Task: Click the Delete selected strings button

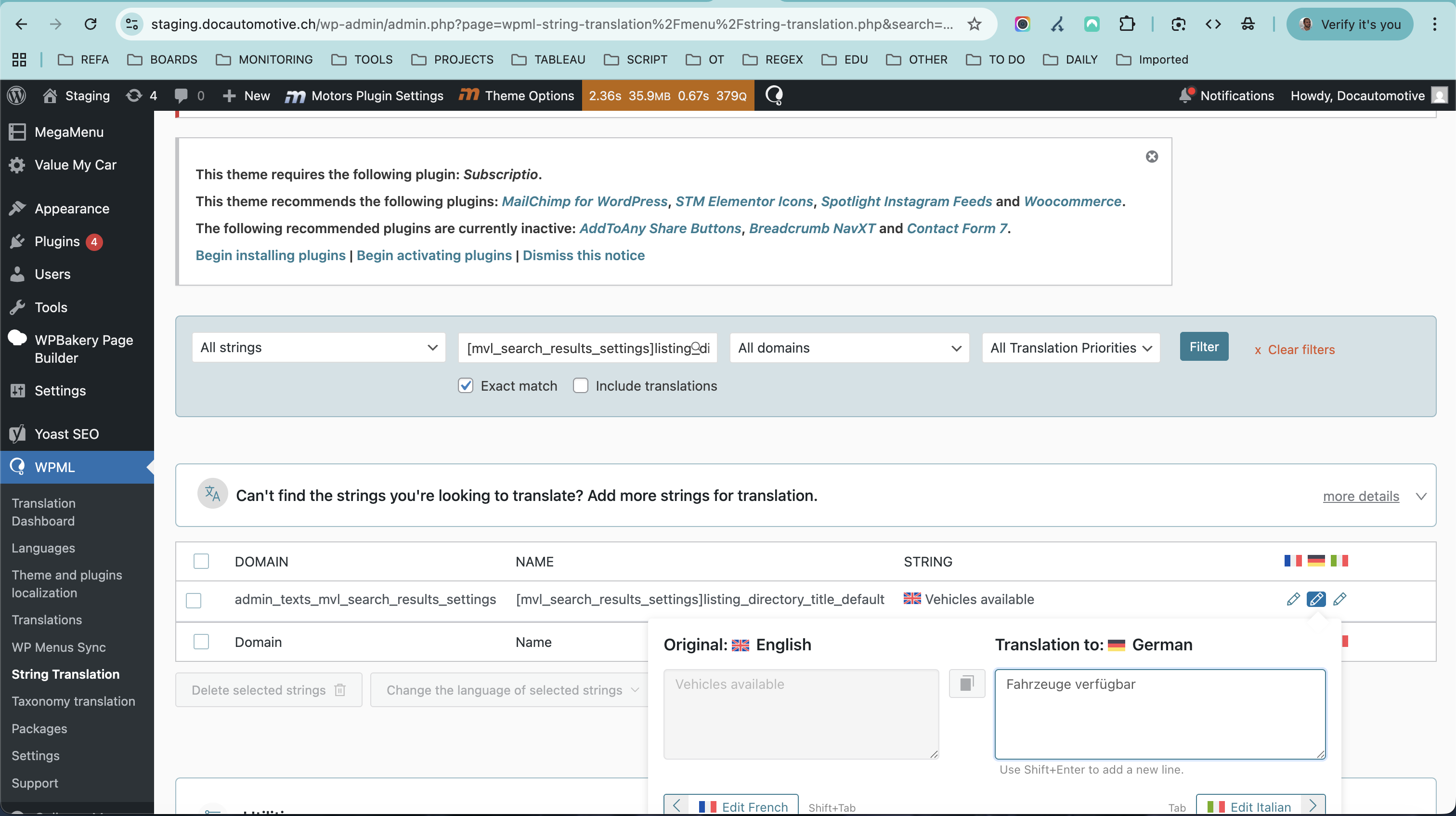Action: (269, 690)
